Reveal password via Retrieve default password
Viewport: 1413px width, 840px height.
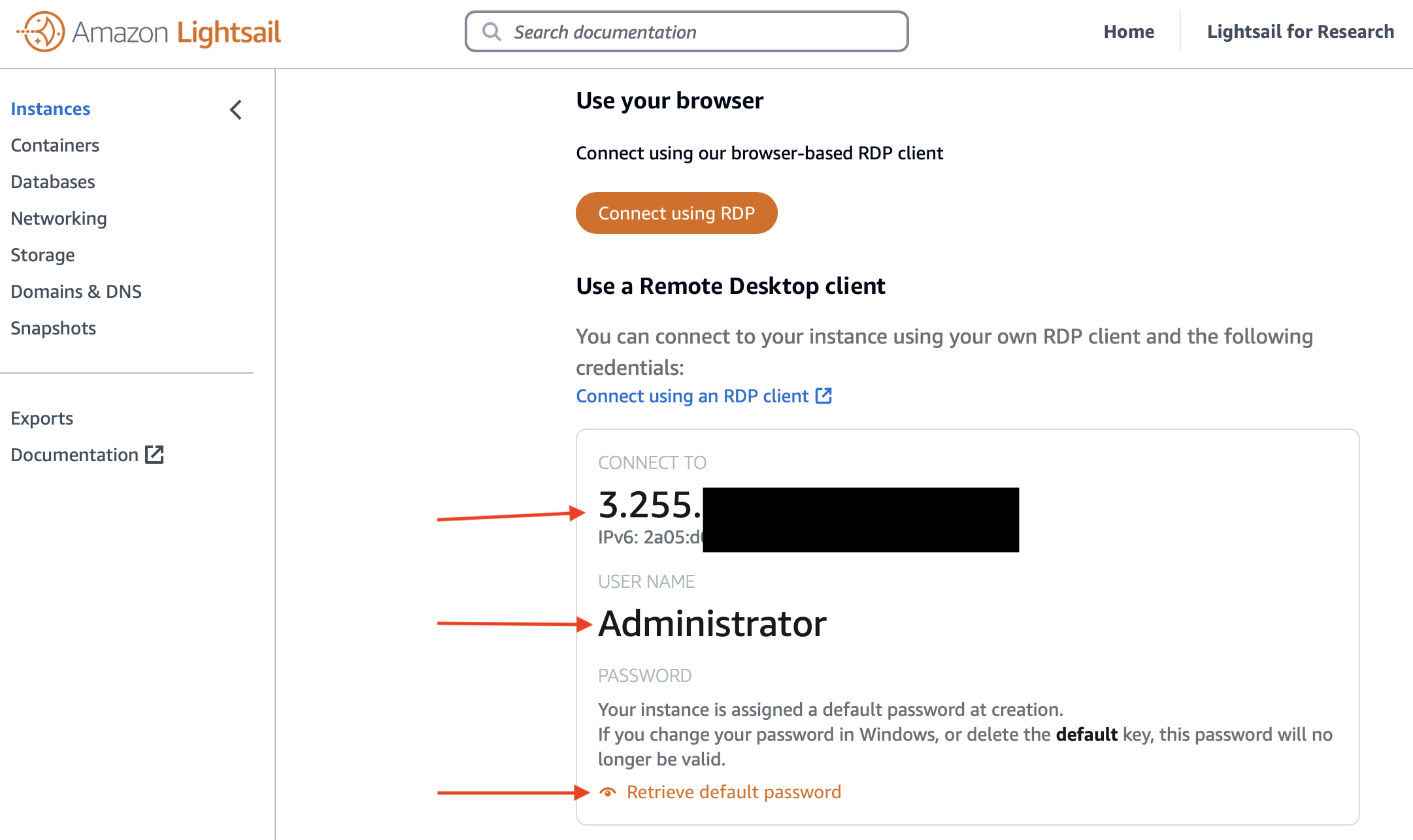point(734,792)
